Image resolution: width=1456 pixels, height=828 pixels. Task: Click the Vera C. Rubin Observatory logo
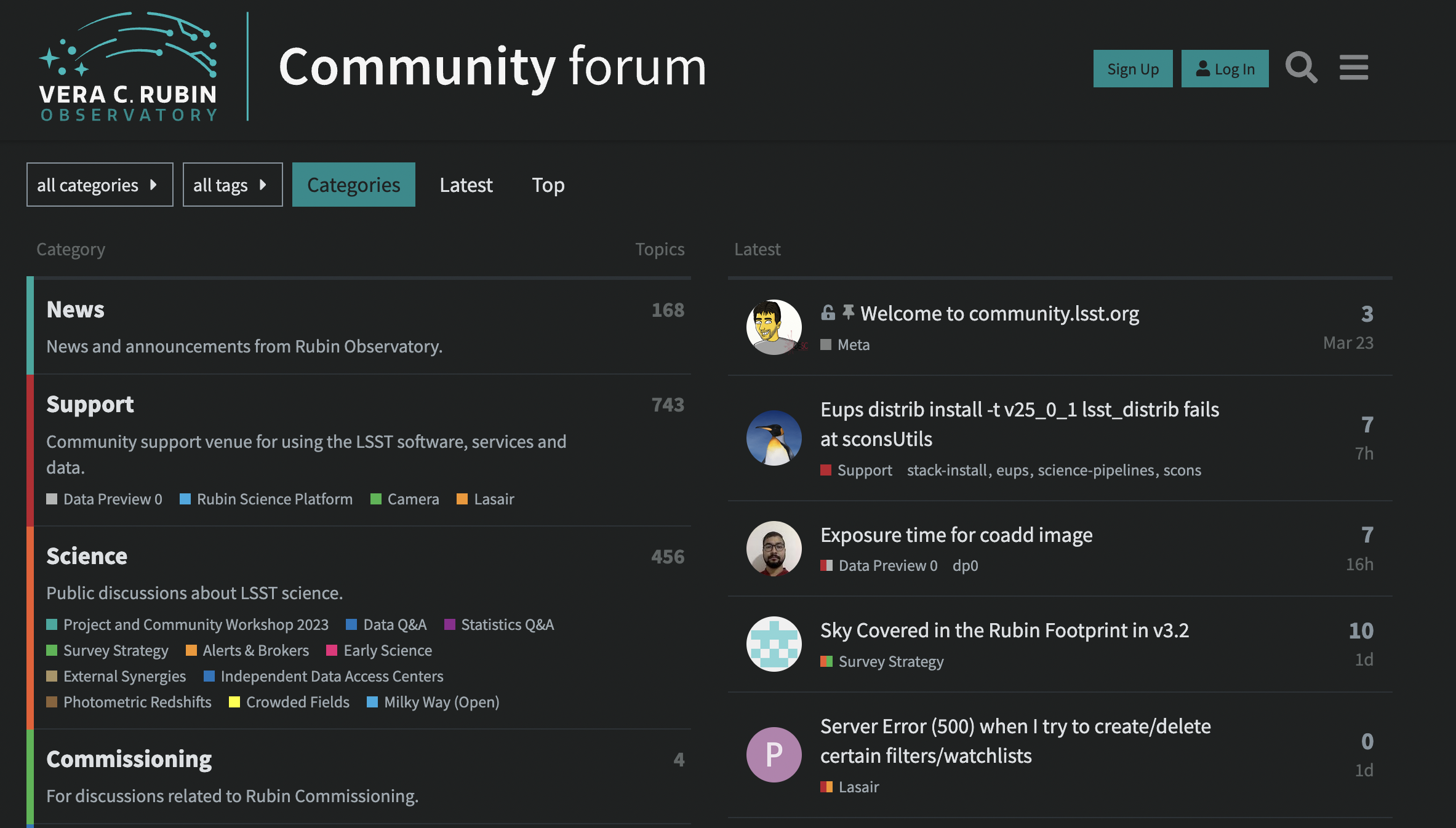(129, 66)
